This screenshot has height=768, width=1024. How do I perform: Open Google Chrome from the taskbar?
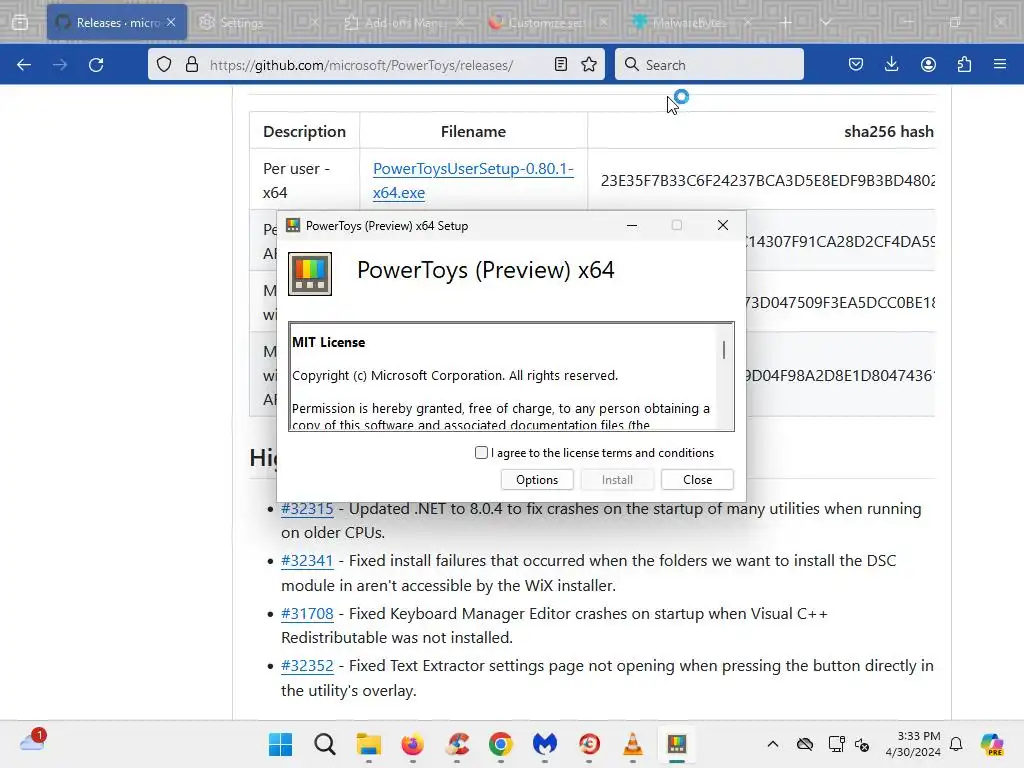(x=500, y=744)
